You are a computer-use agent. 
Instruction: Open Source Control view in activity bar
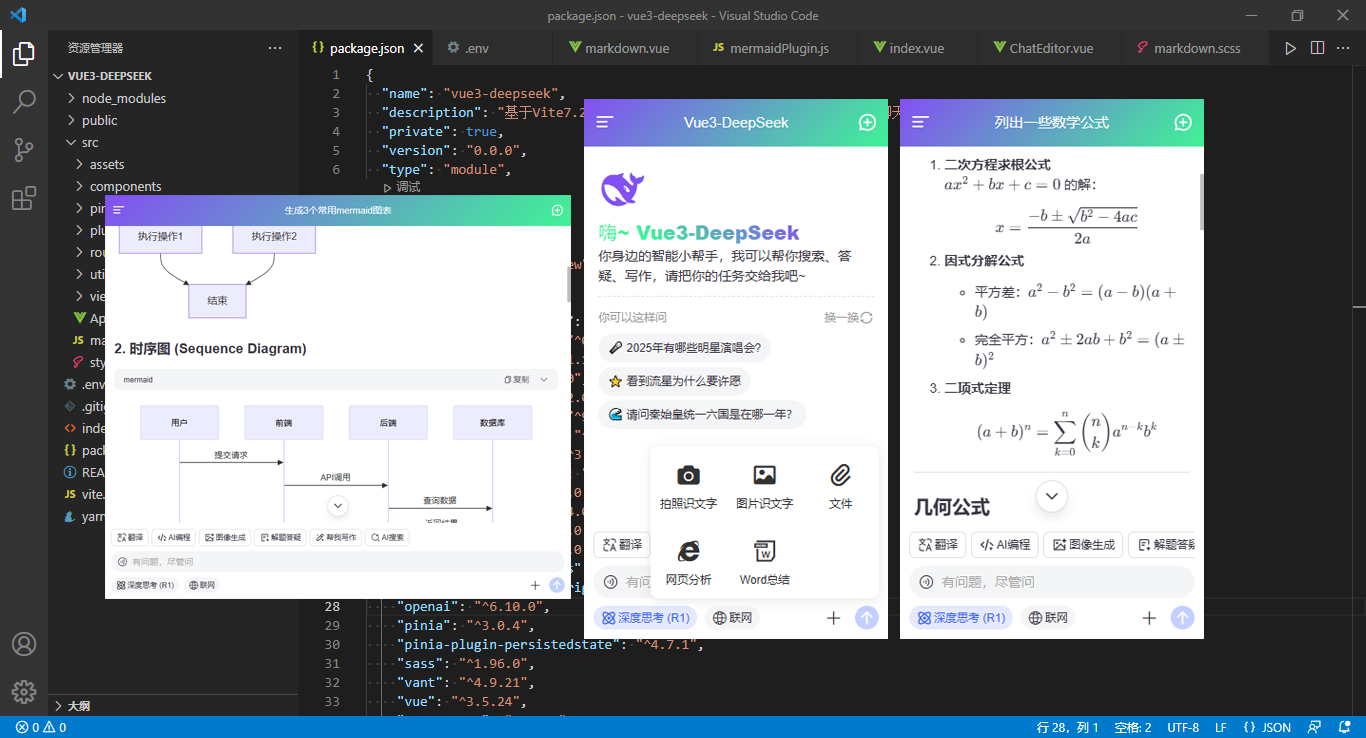[24, 150]
